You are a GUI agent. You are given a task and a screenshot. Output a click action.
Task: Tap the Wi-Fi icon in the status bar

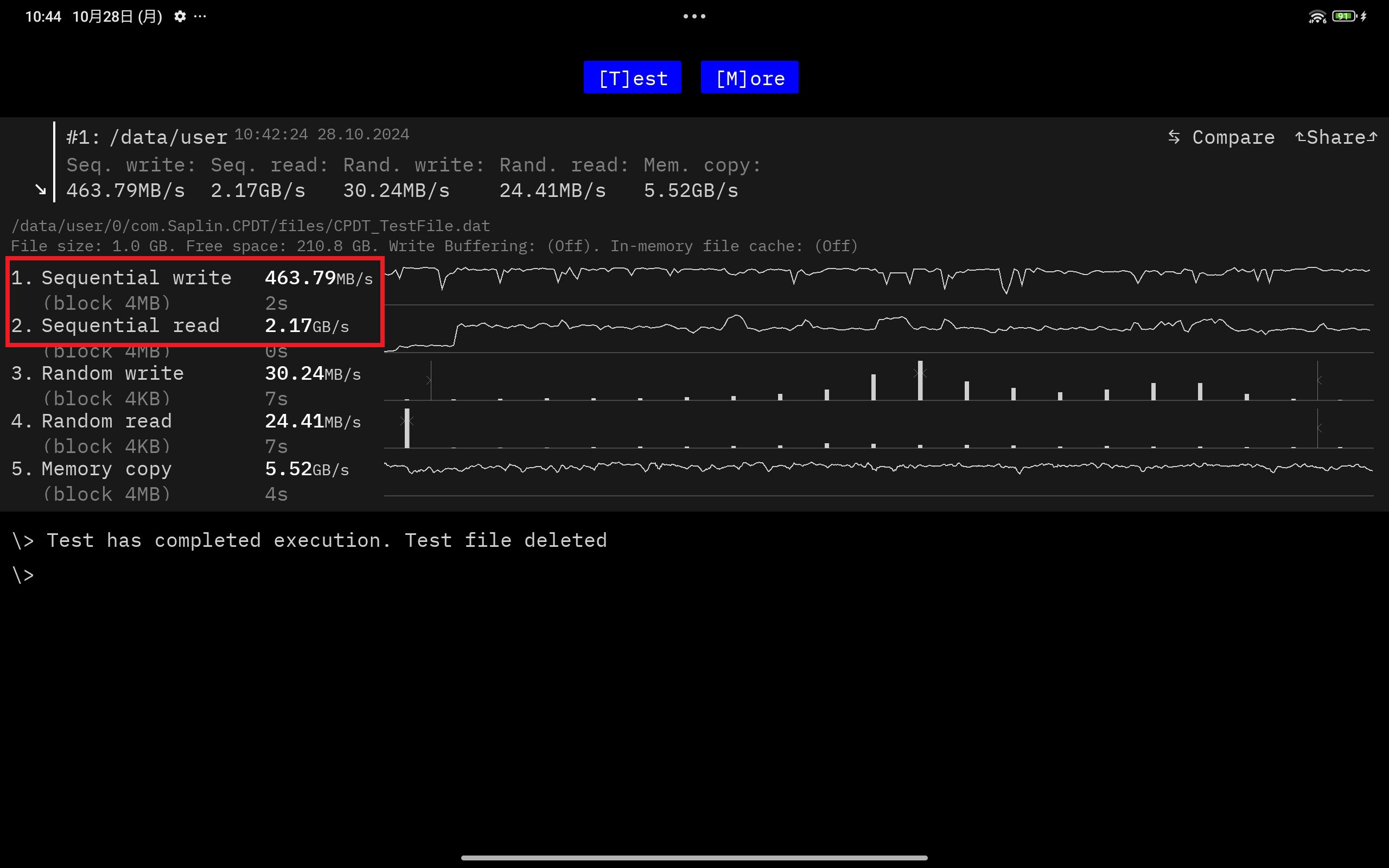pos(1317,17)
